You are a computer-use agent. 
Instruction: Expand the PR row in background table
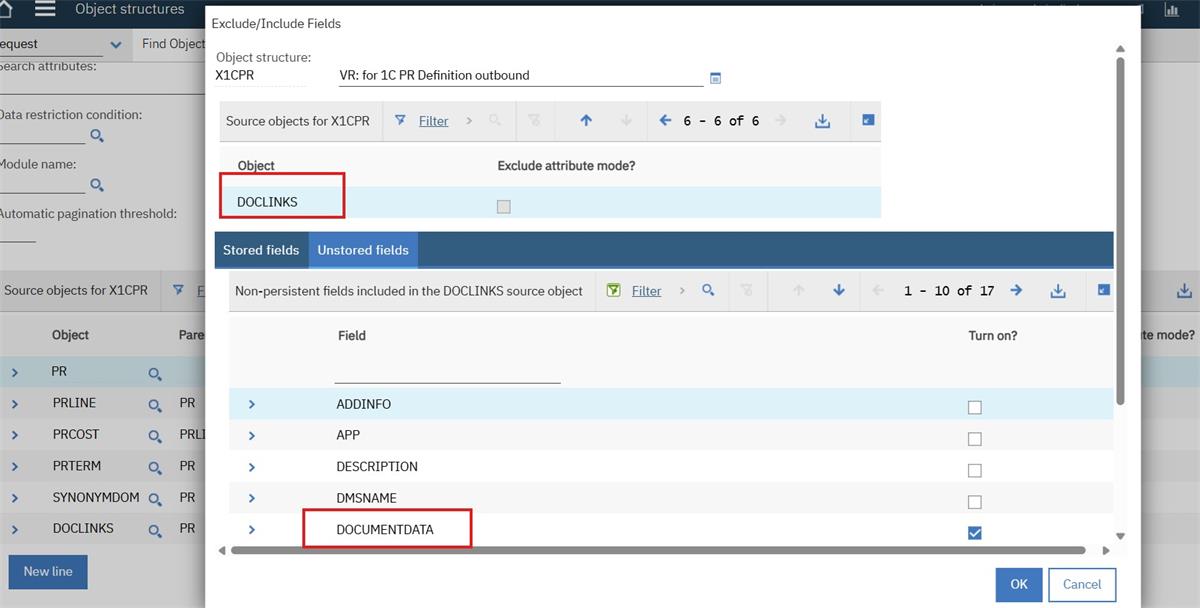coord(14,372)
